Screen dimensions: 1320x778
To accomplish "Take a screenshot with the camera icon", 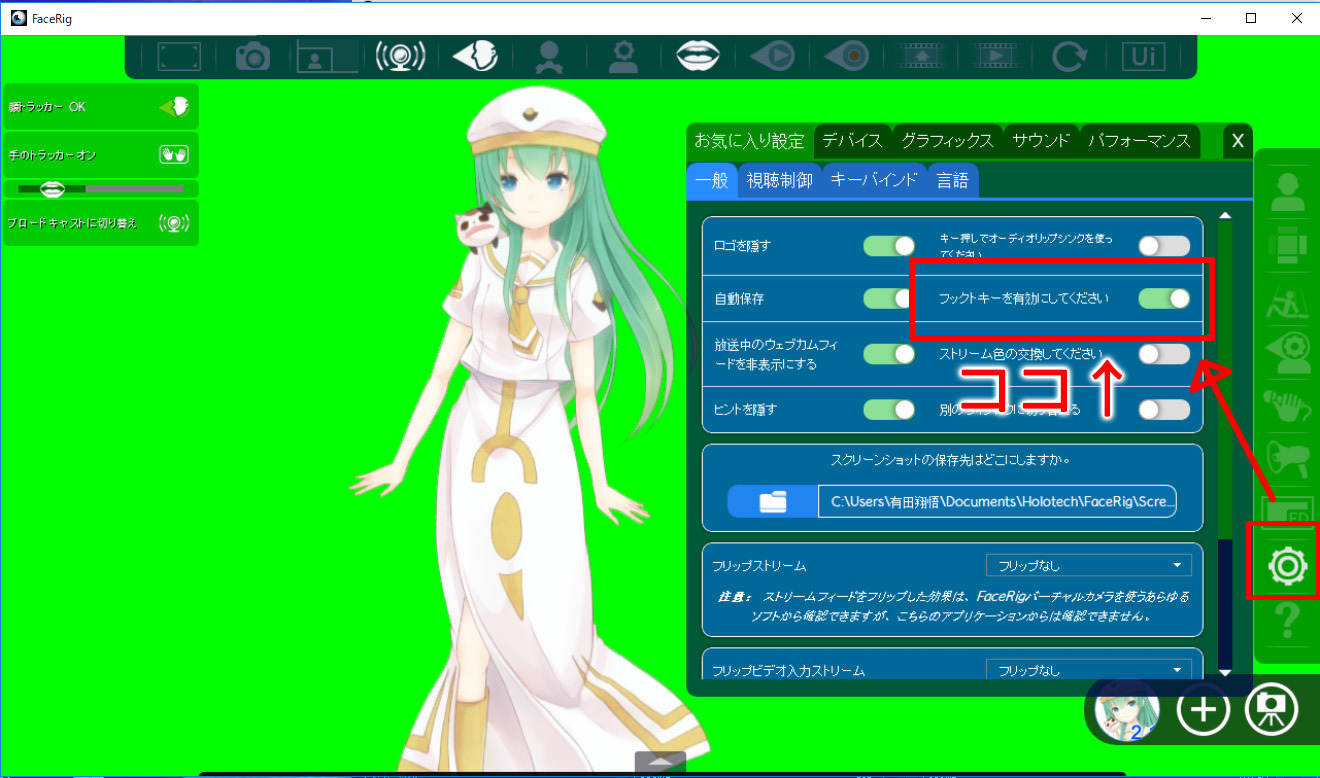I will (253, 57).
